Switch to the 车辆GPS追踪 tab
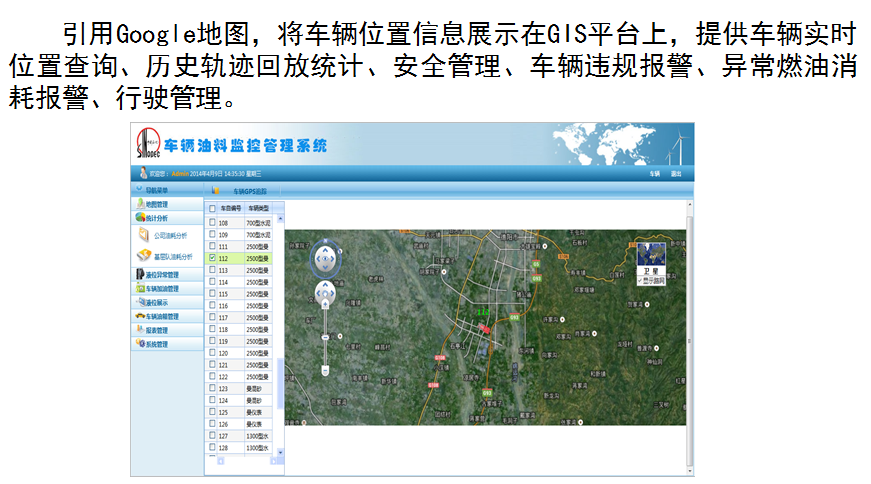The width and height of the screenshot is (871, 484). 249,190
